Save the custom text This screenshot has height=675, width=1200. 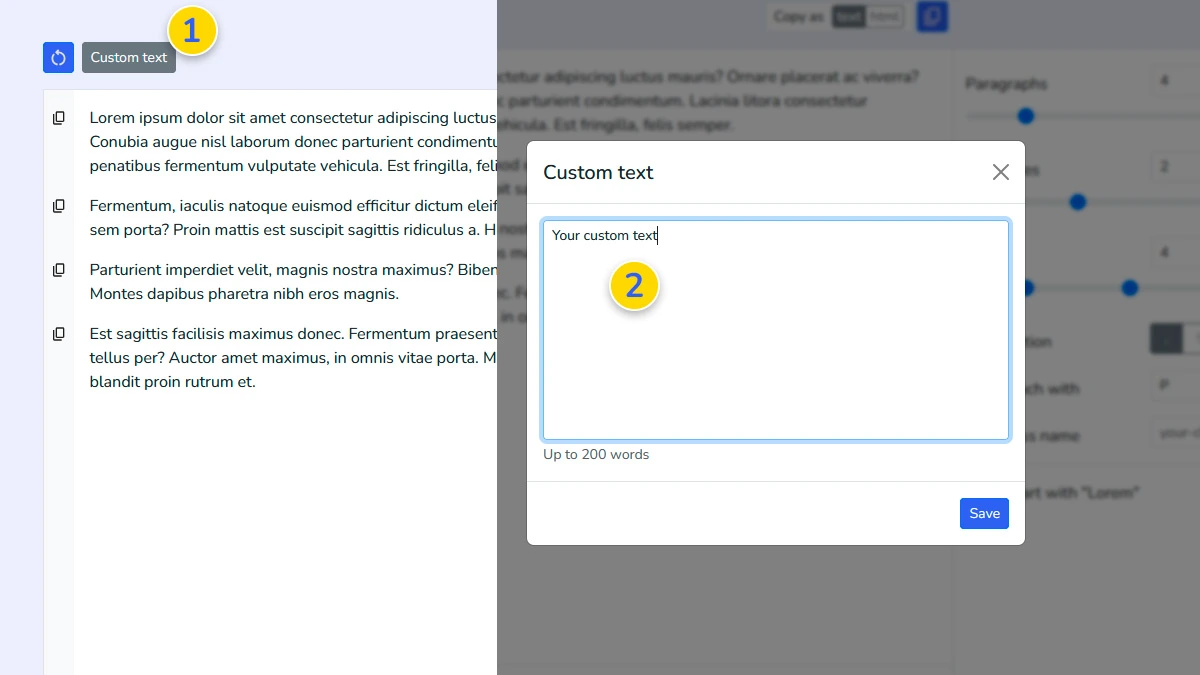[x=984, y=513]
